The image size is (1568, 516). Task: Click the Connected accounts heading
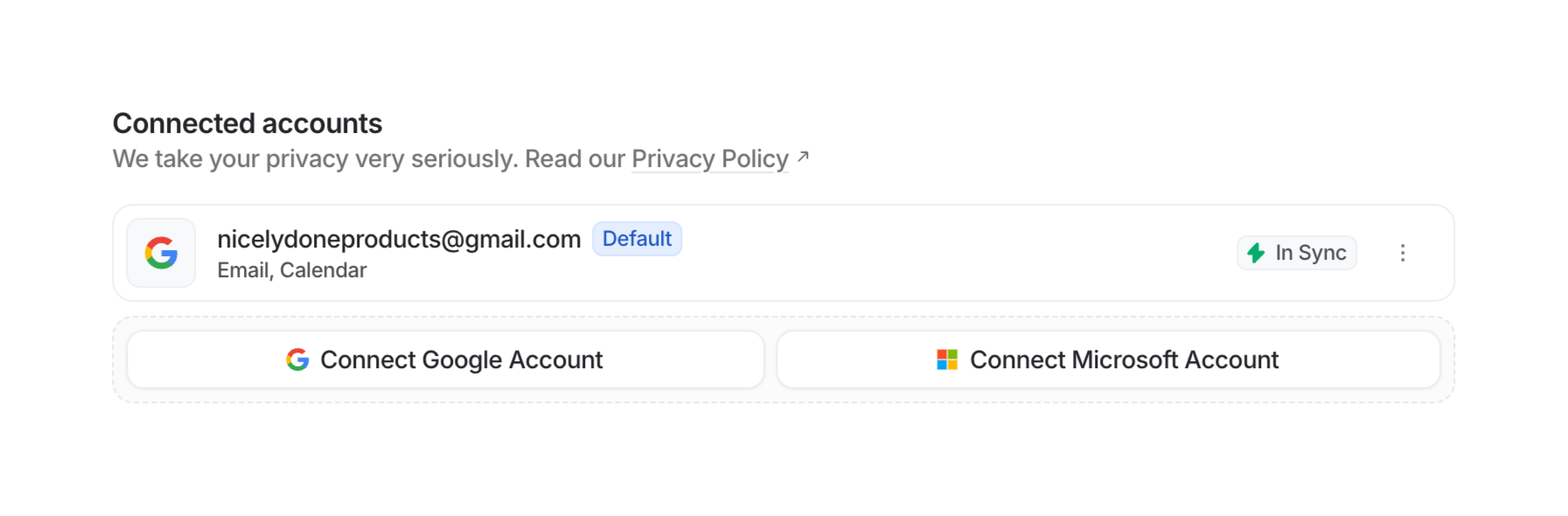click(247, 123)
